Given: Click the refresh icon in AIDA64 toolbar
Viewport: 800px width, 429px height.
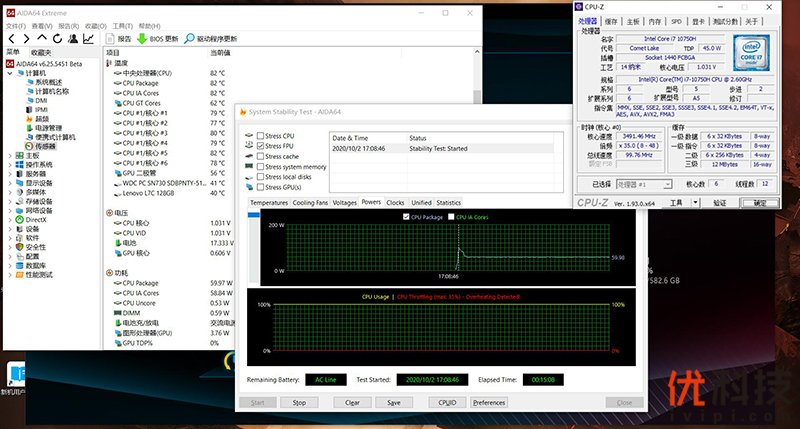Looking at the screenshot, I should (x=59, y=39).
